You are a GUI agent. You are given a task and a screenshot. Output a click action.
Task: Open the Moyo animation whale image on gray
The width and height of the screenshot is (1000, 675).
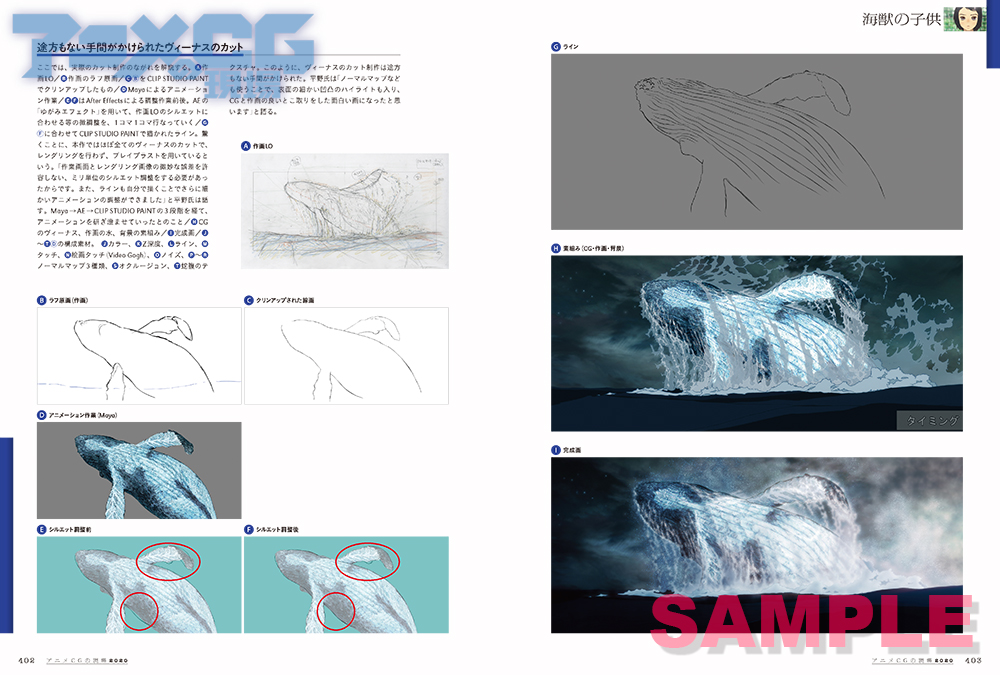click(139, 469)
